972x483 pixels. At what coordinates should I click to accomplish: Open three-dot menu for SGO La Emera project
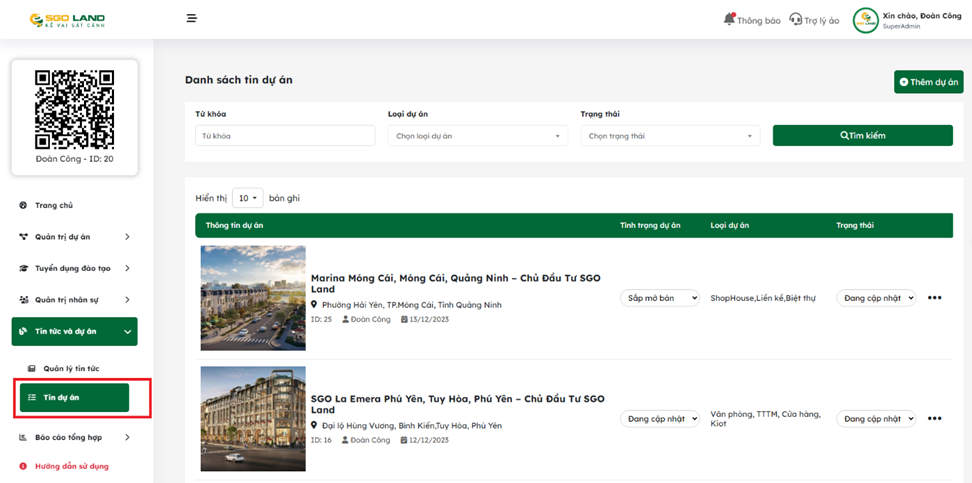934,419
